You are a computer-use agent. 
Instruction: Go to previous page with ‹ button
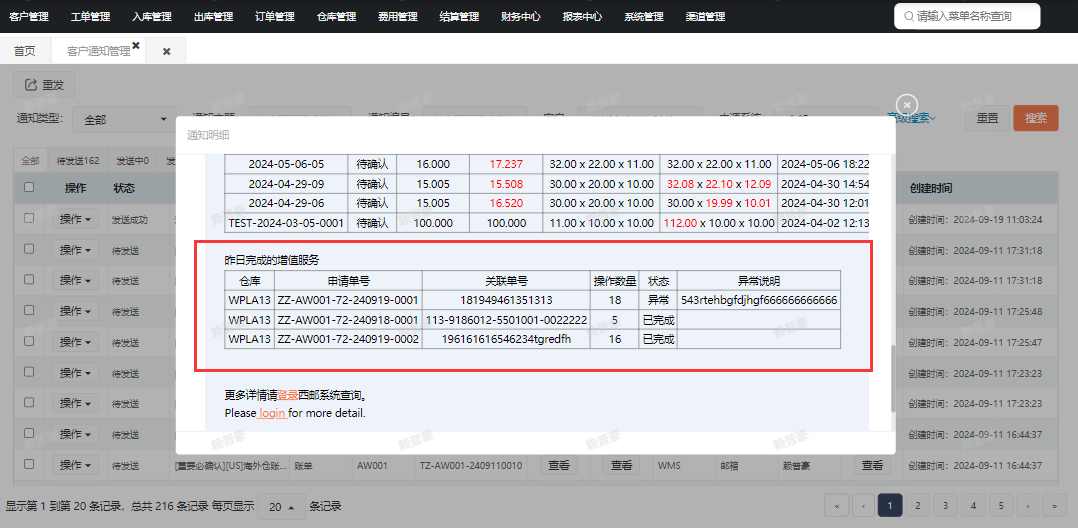(863, 505)
